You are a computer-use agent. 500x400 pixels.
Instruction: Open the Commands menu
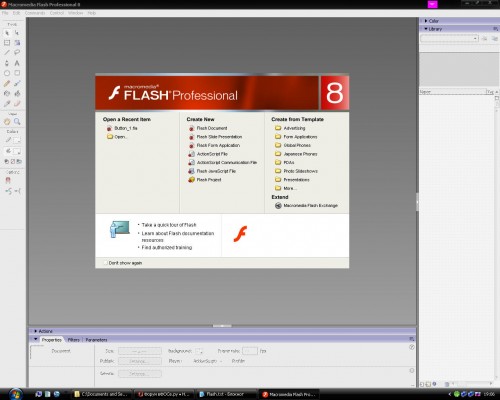35,13
